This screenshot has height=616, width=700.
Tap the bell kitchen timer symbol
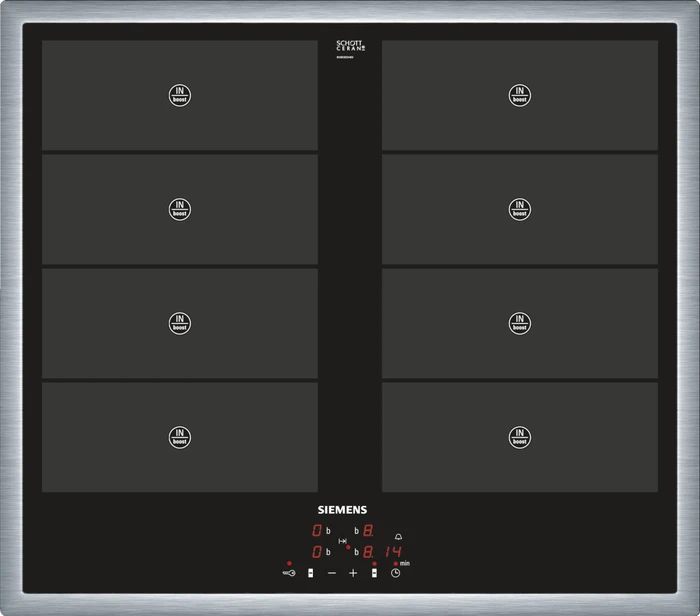pos(398,537)
